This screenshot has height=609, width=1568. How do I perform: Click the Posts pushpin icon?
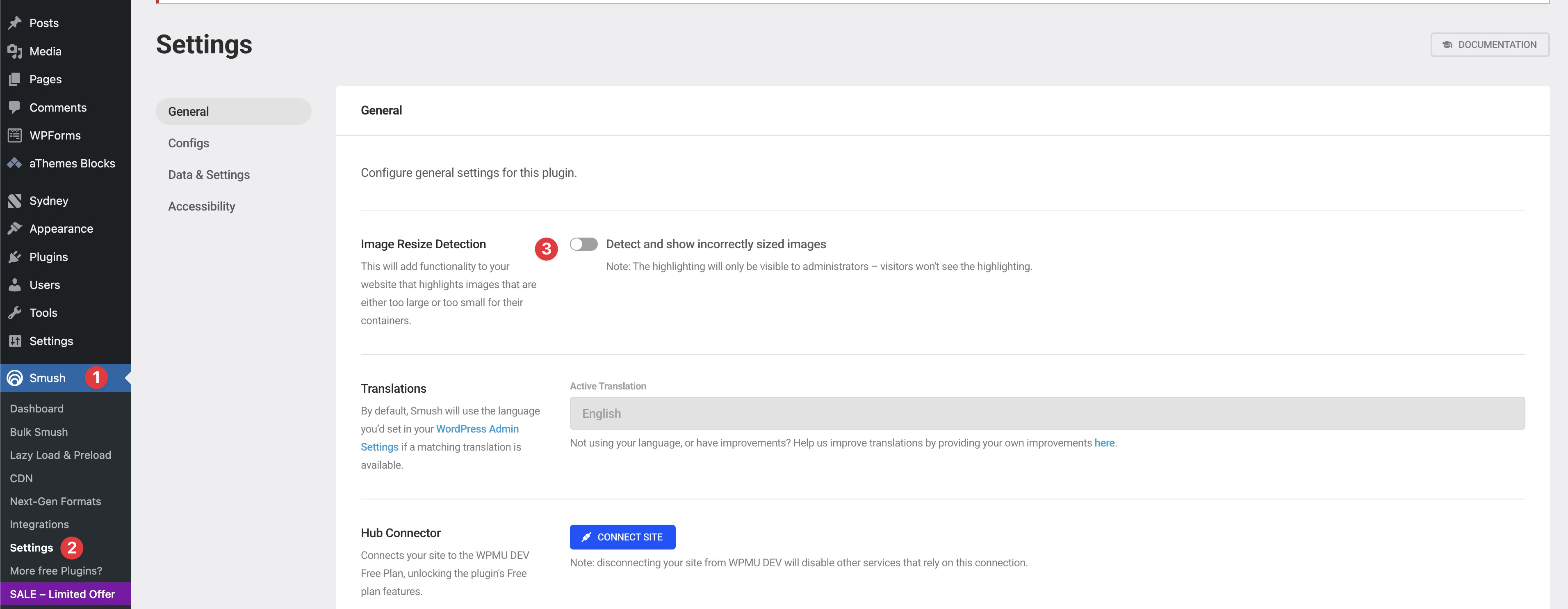[15, 23]
